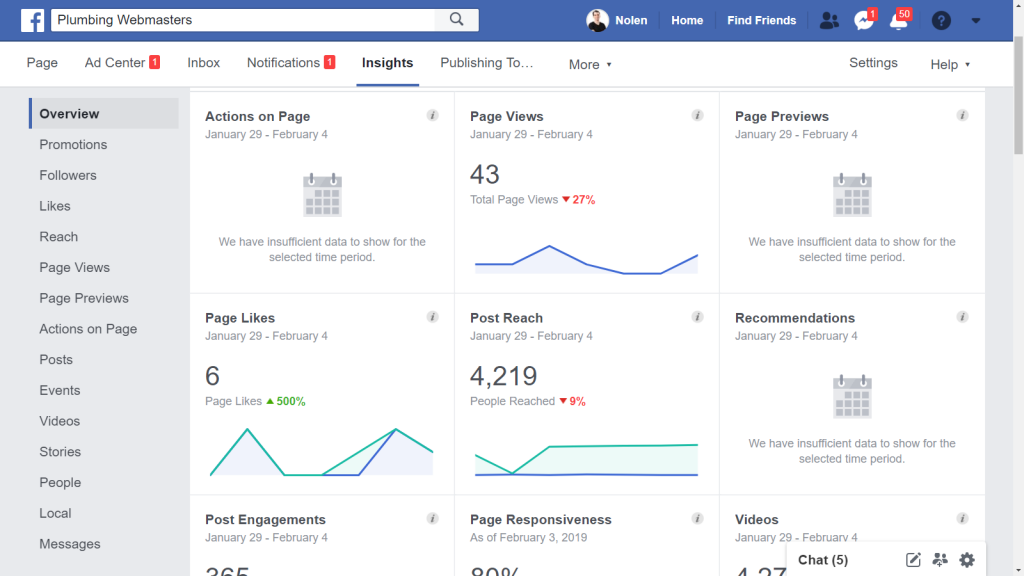Open the Ad Center tab
This screenshot has width=1024, height=576.
122,63
